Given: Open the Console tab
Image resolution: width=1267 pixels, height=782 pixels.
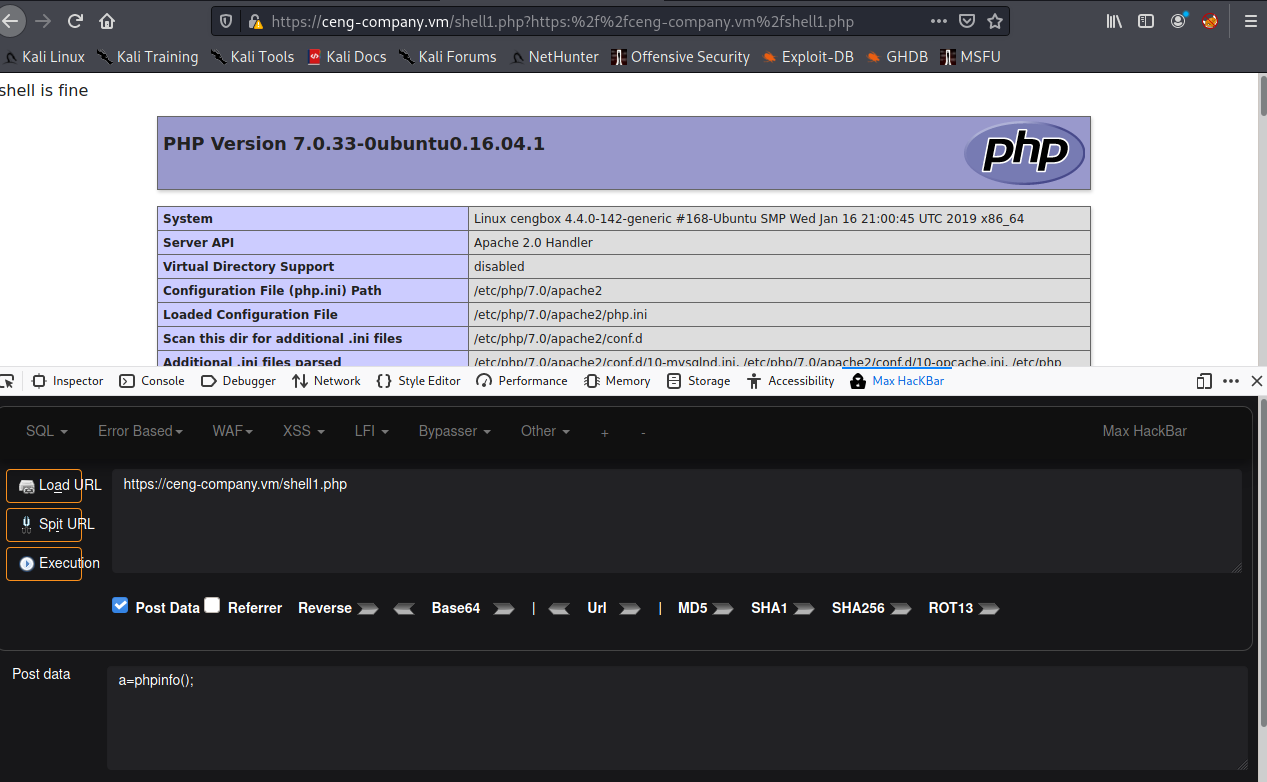Looking at the screenshot, I should click(x=152, y=381).
